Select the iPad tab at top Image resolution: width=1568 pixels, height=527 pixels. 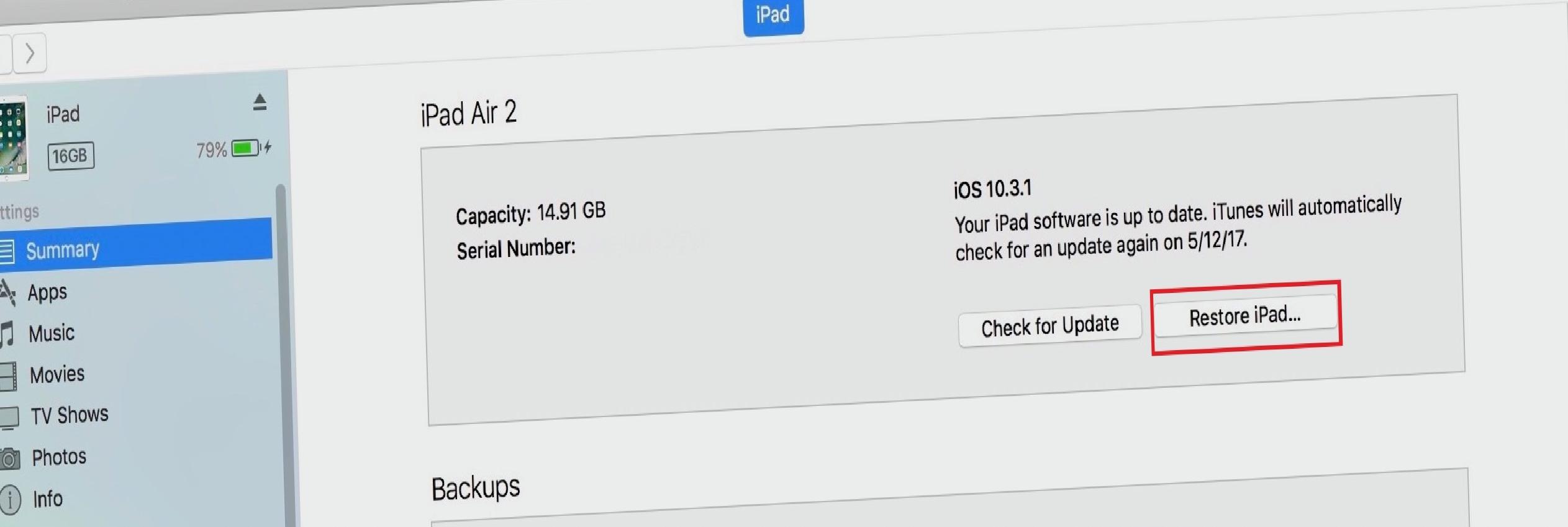[773, 16]
